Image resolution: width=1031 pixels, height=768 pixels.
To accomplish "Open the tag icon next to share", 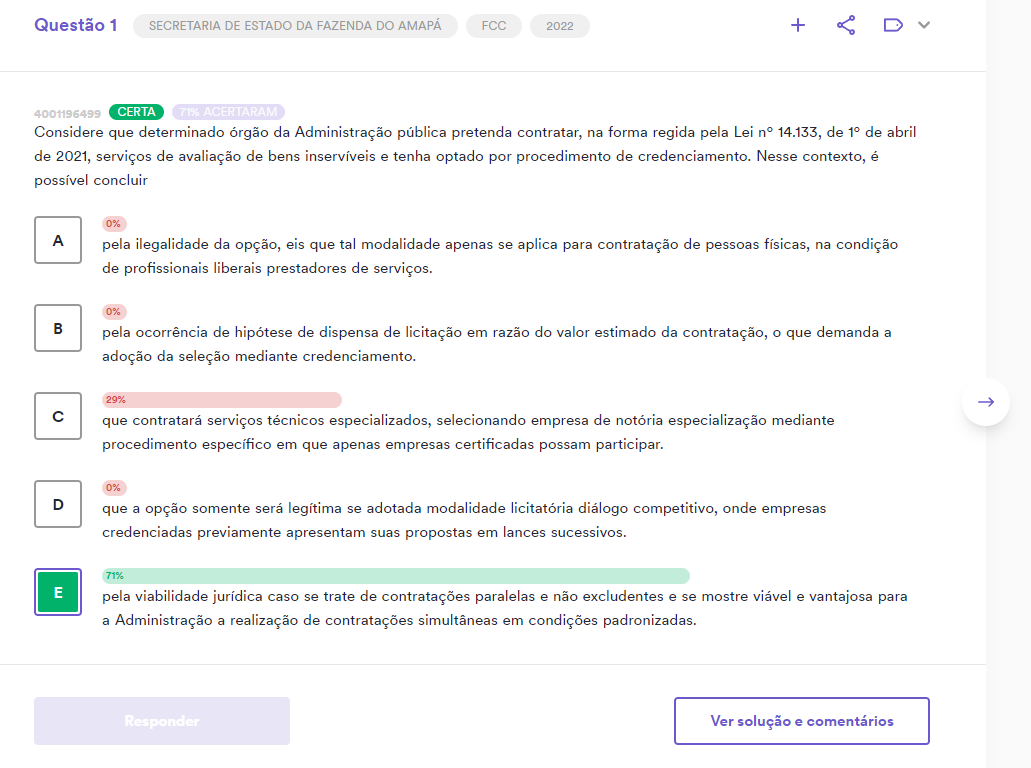I will point(891,25).
